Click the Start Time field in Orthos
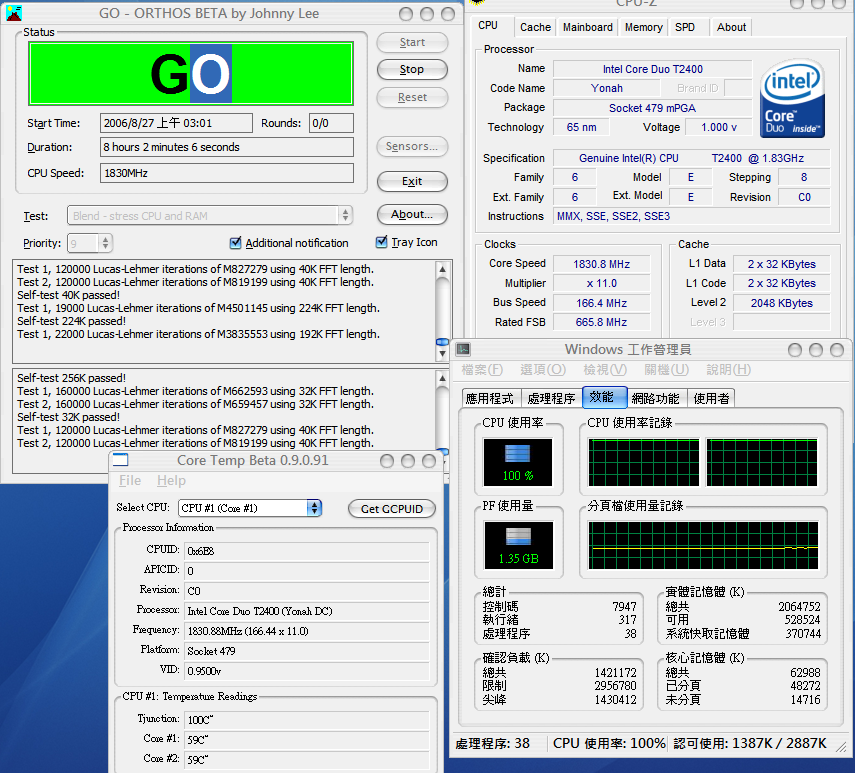This screenshot has height=773, width=855. pos(176,123)
